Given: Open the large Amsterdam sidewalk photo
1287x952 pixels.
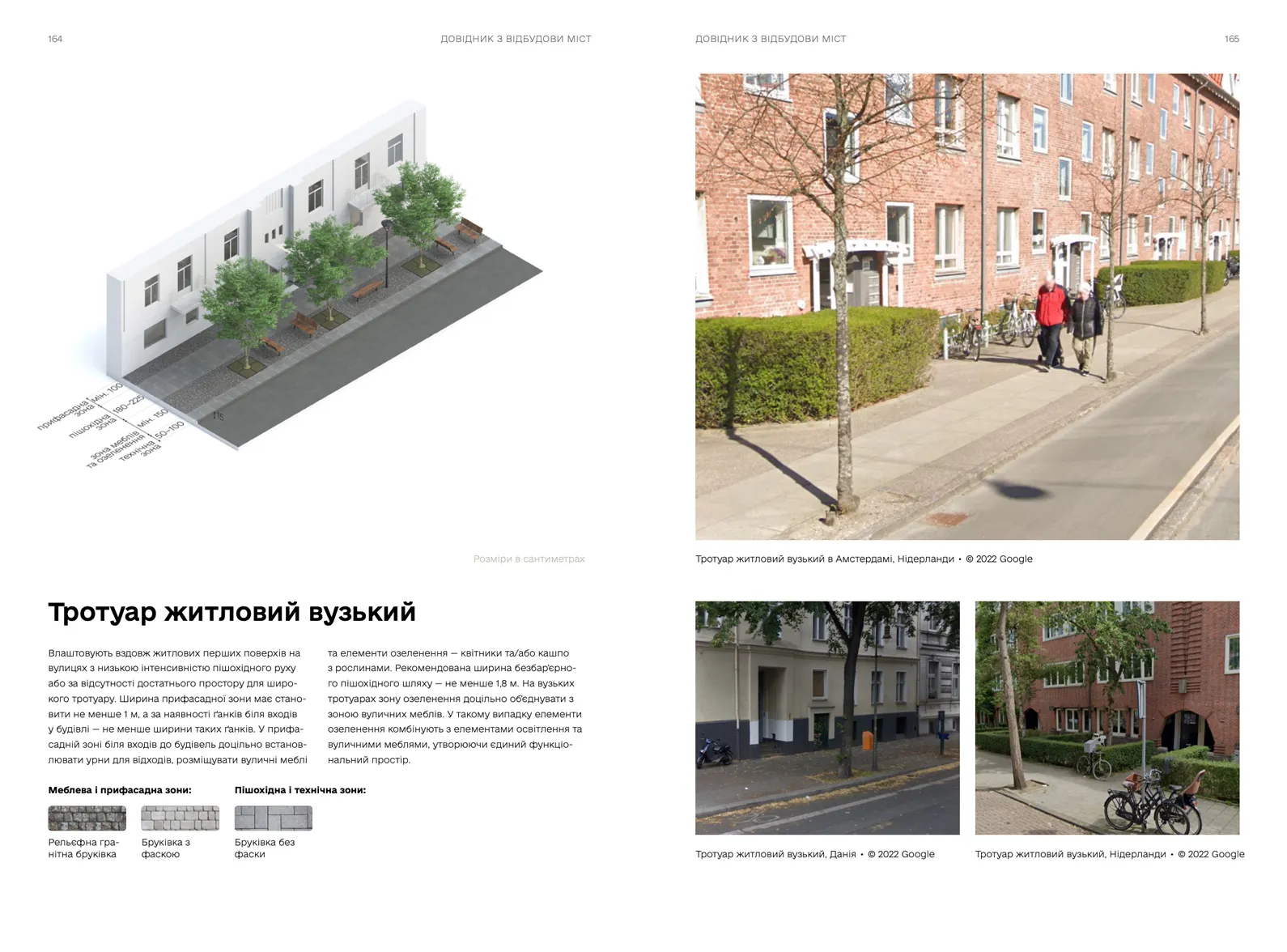Looking at the screenshot, I should click(967, 307).
